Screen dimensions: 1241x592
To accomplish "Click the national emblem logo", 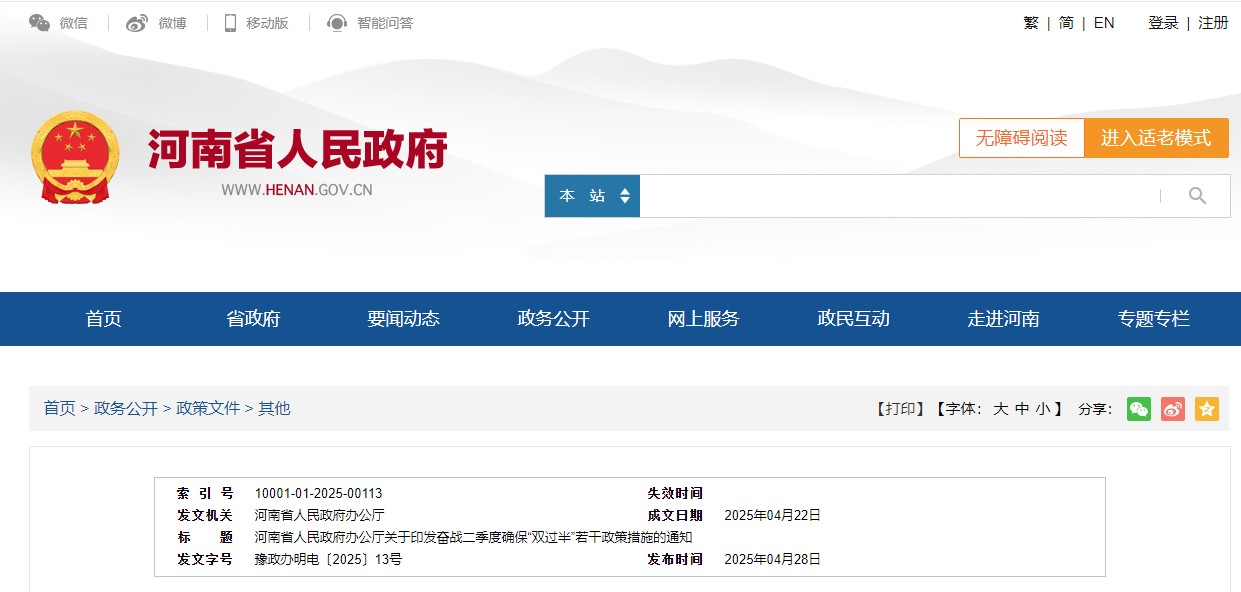I will [x=75, y=157].
